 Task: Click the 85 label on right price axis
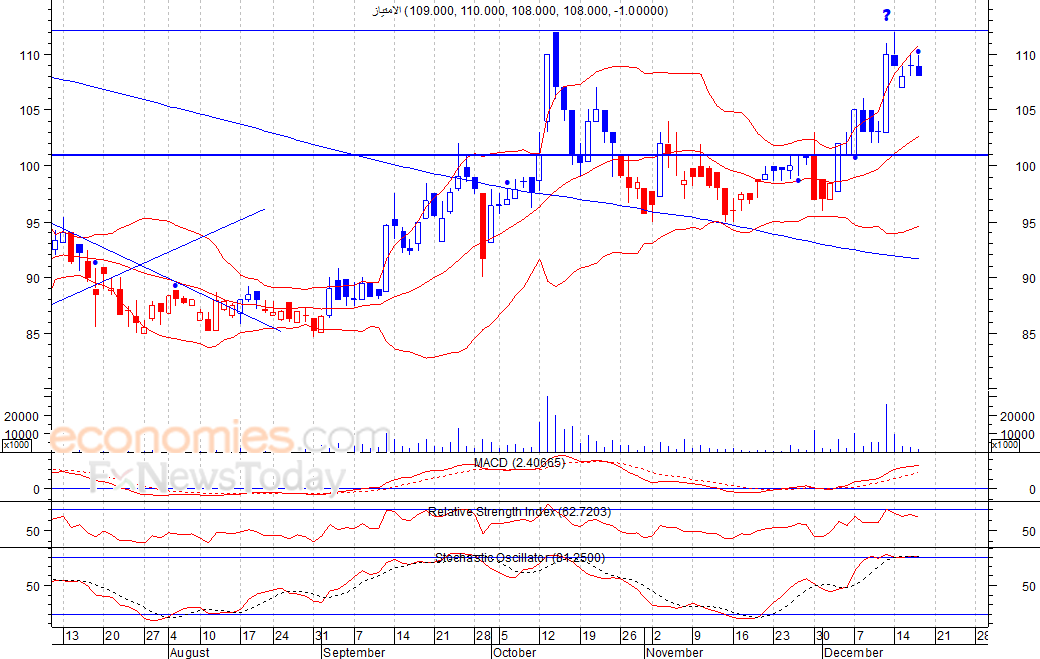[x=1029, y=335]
